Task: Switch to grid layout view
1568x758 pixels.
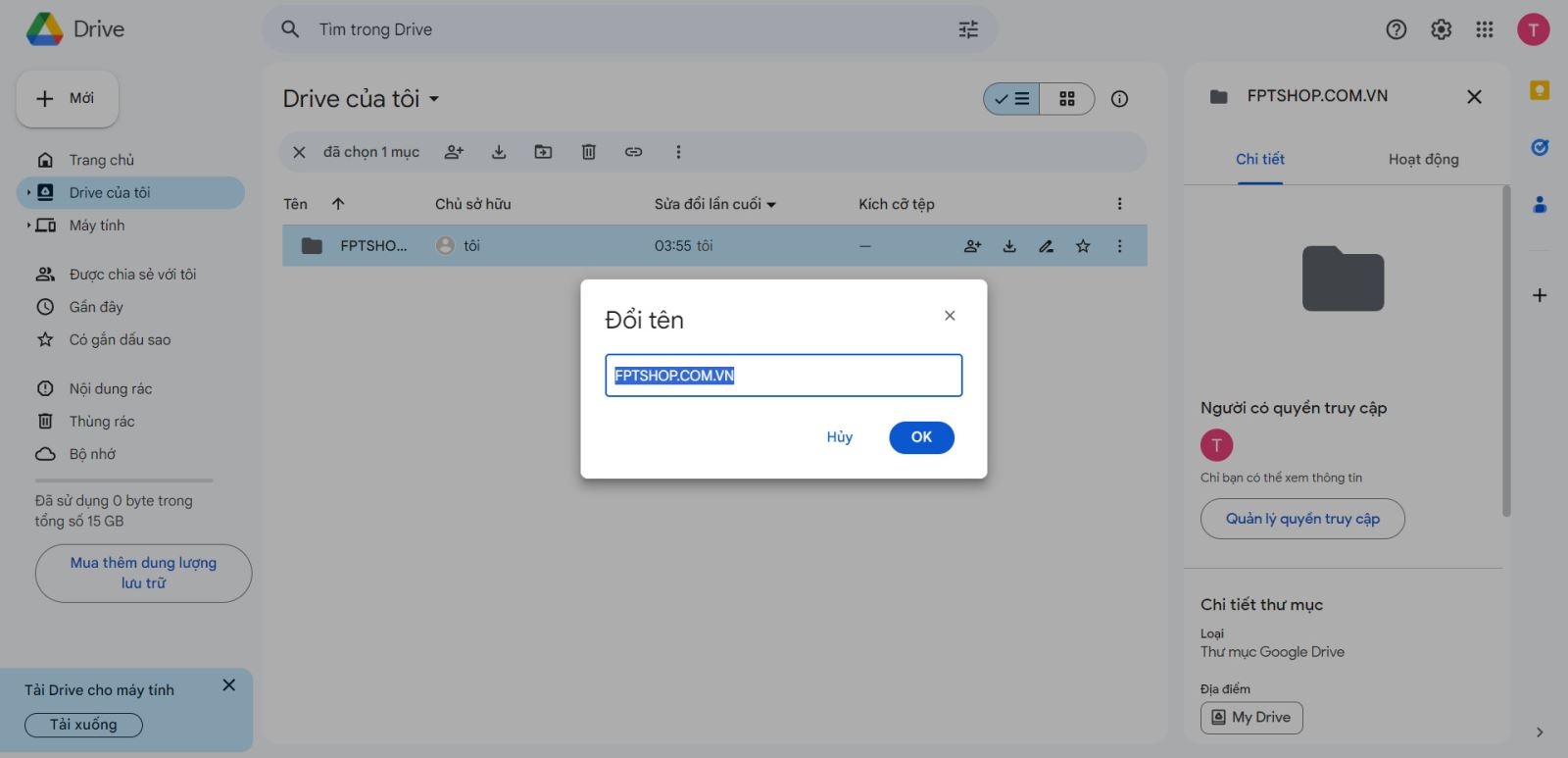Action: pyautogui.click(x=1067, y=99)
